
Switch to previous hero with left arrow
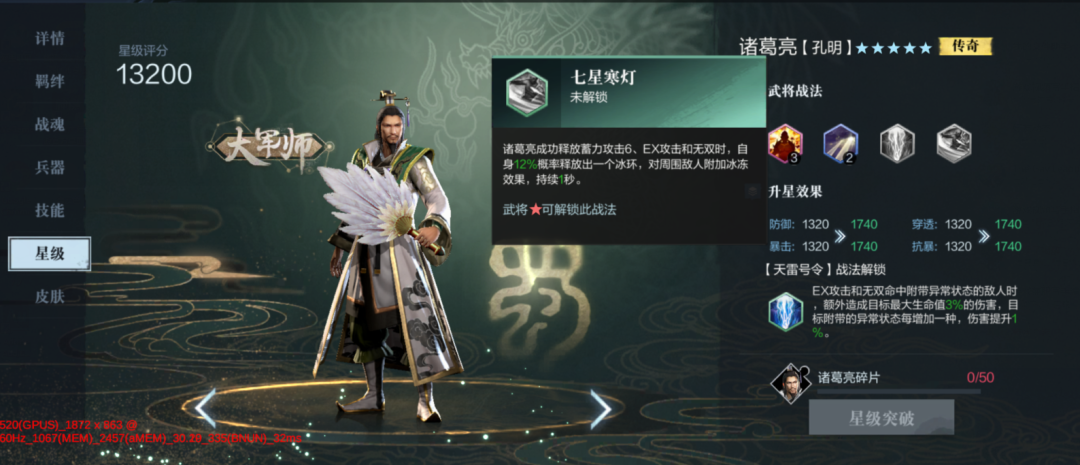click(x=205, y=409)
